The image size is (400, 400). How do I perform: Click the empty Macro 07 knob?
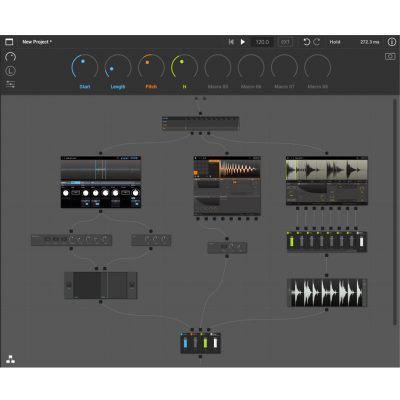[x=284, y=67]
